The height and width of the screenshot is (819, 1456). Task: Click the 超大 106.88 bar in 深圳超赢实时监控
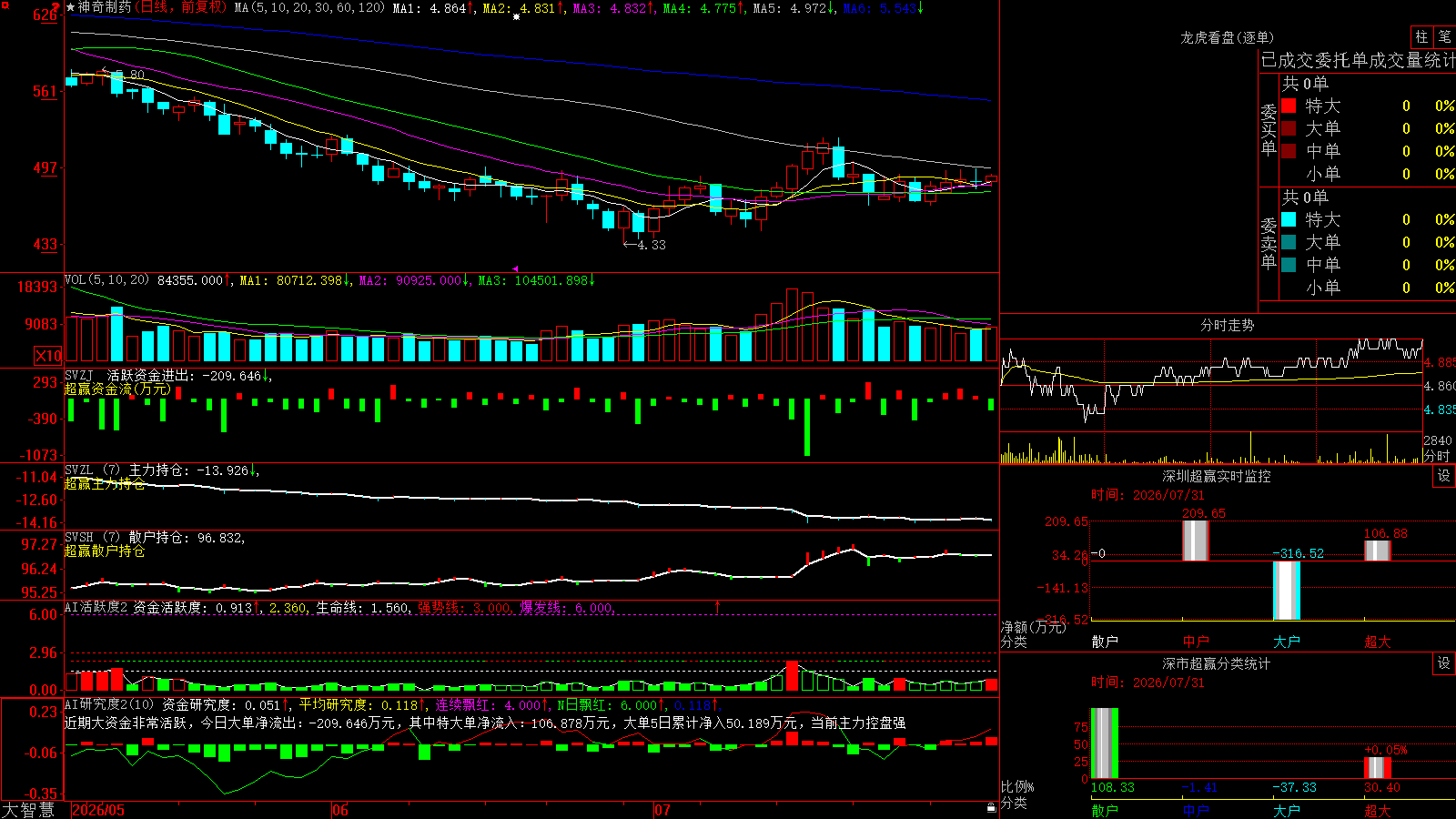1377,550
